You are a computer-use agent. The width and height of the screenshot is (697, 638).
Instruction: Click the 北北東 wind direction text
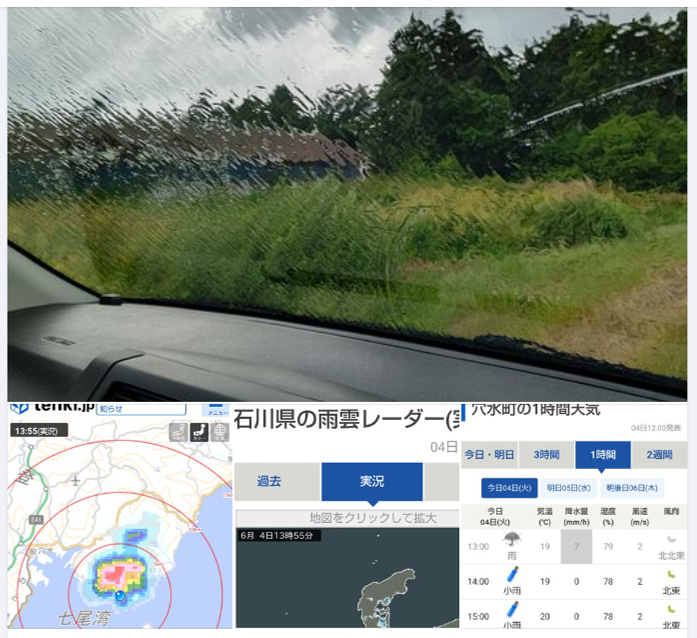click(x=671, y=555)
